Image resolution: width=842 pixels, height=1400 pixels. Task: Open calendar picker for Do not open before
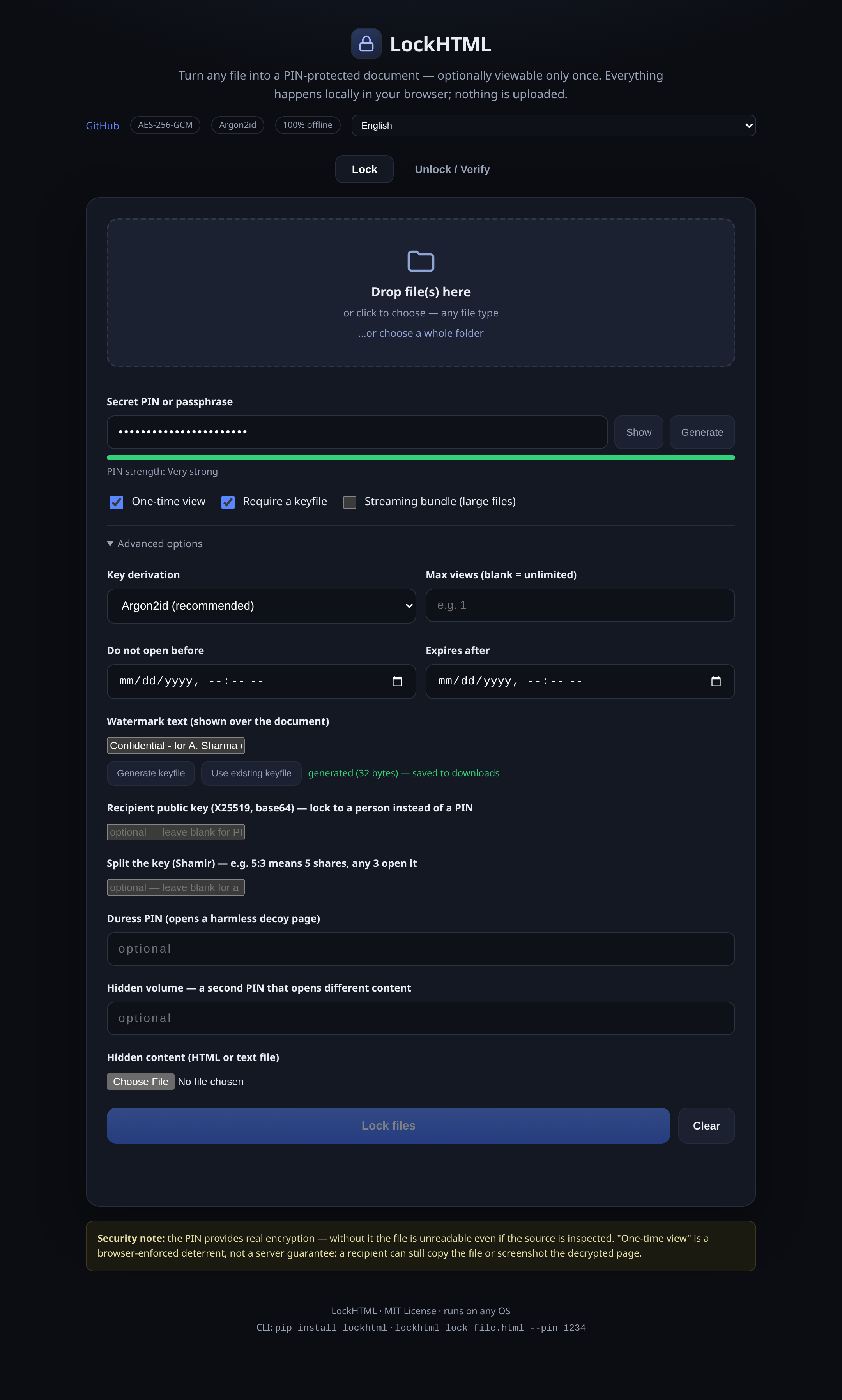(397, 681)
